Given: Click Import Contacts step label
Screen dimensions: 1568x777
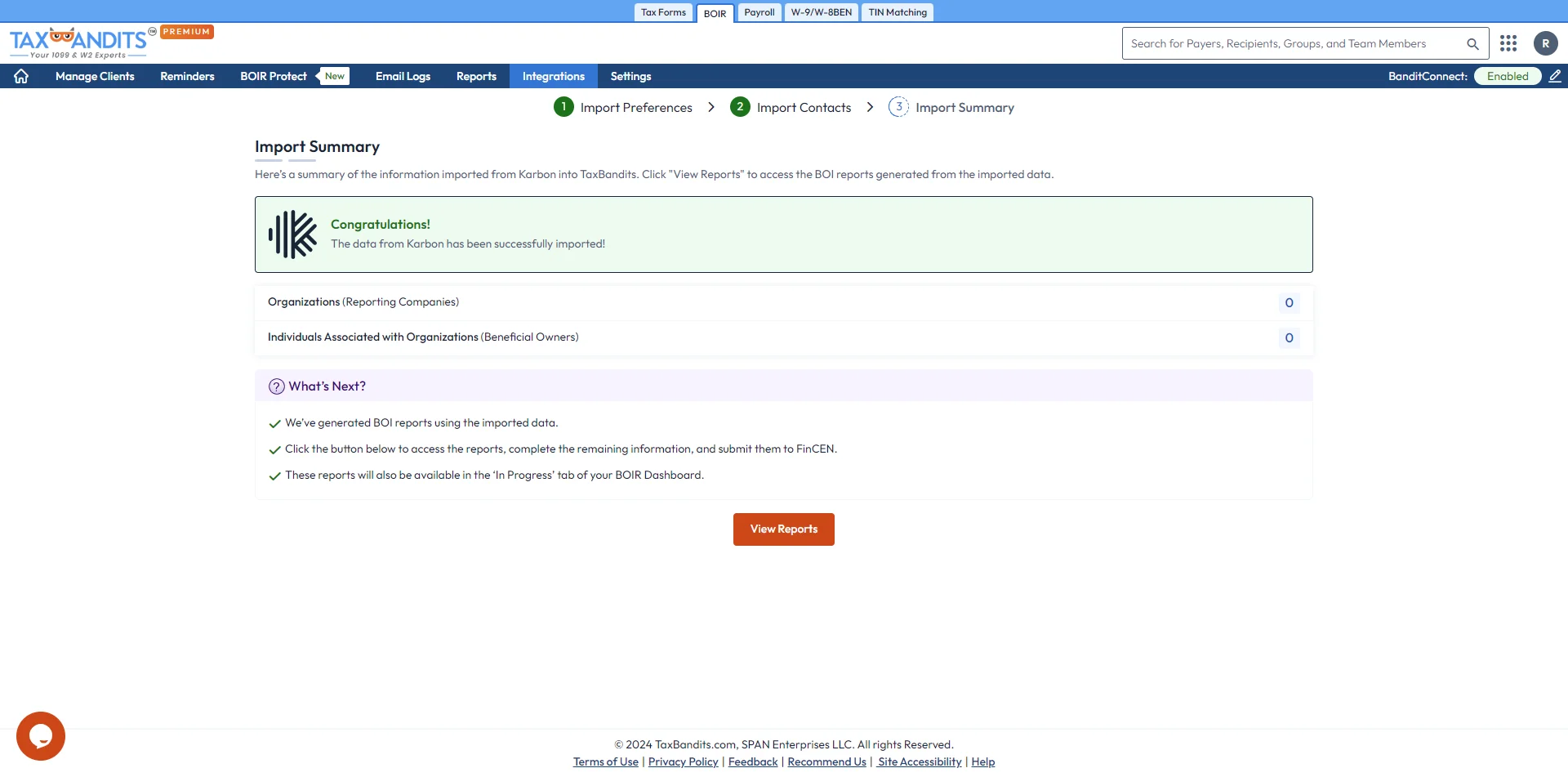Looking at the screenshot, I should pyautogui.click(x=804, y=108).
